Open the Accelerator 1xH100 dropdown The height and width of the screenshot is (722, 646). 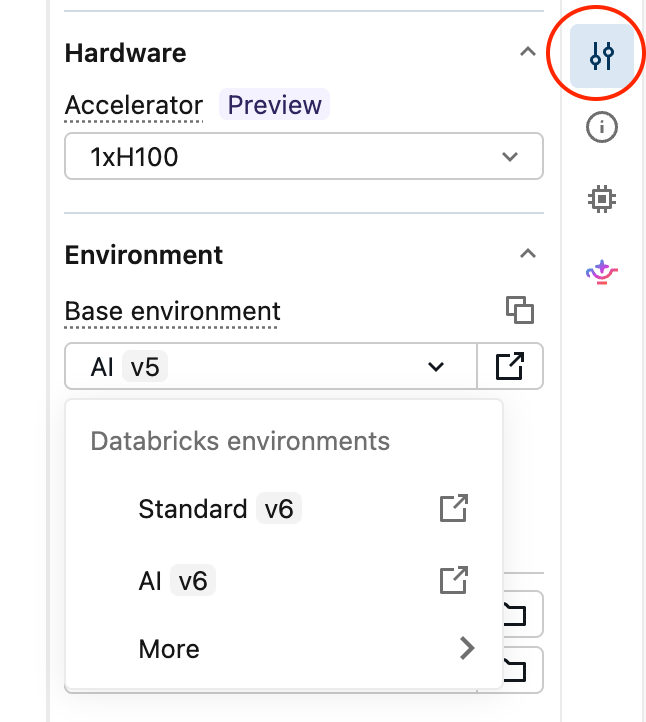304,156
